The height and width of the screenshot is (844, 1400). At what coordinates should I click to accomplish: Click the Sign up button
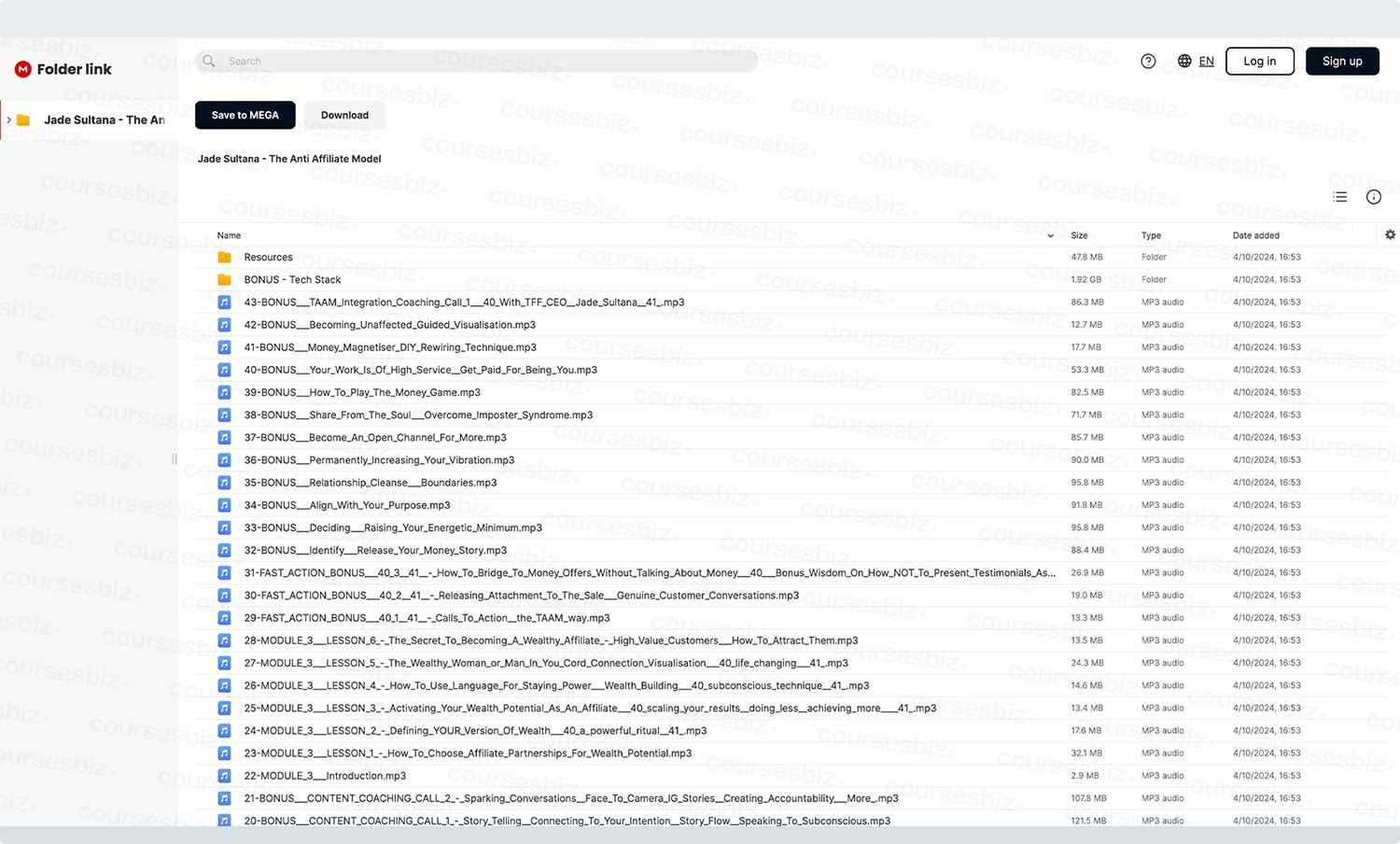click(x=1342, y=61)
